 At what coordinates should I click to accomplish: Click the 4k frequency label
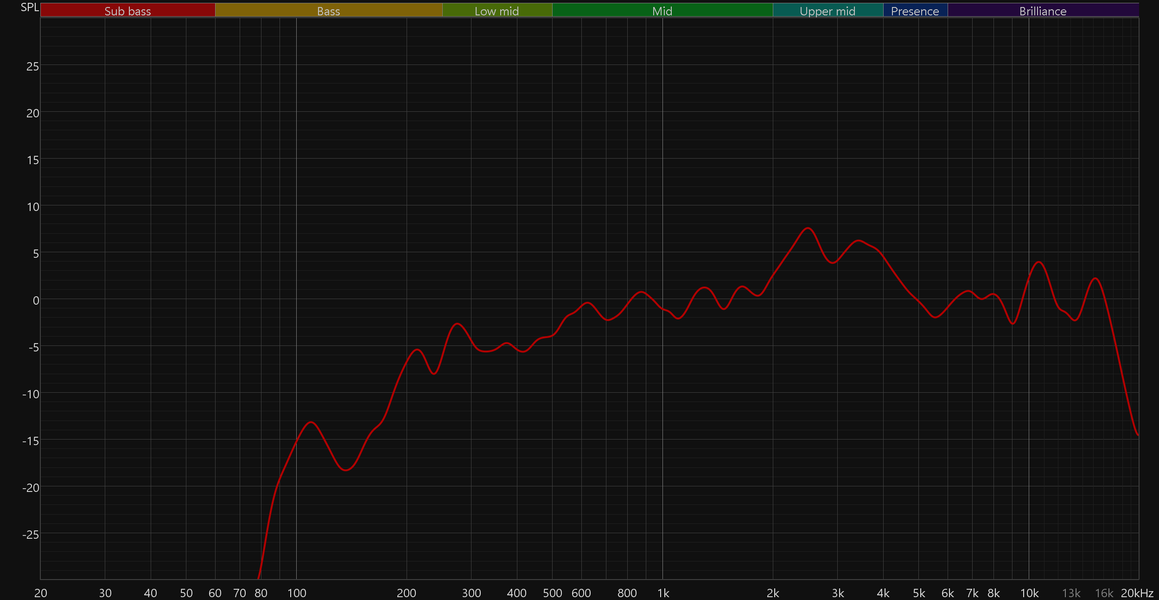883,593
